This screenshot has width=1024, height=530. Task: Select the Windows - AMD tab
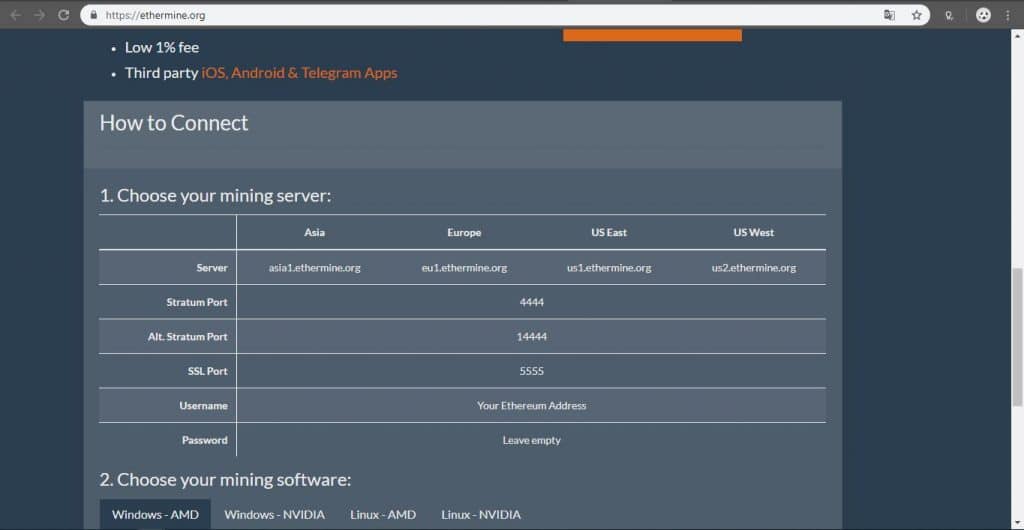point(155,514)
